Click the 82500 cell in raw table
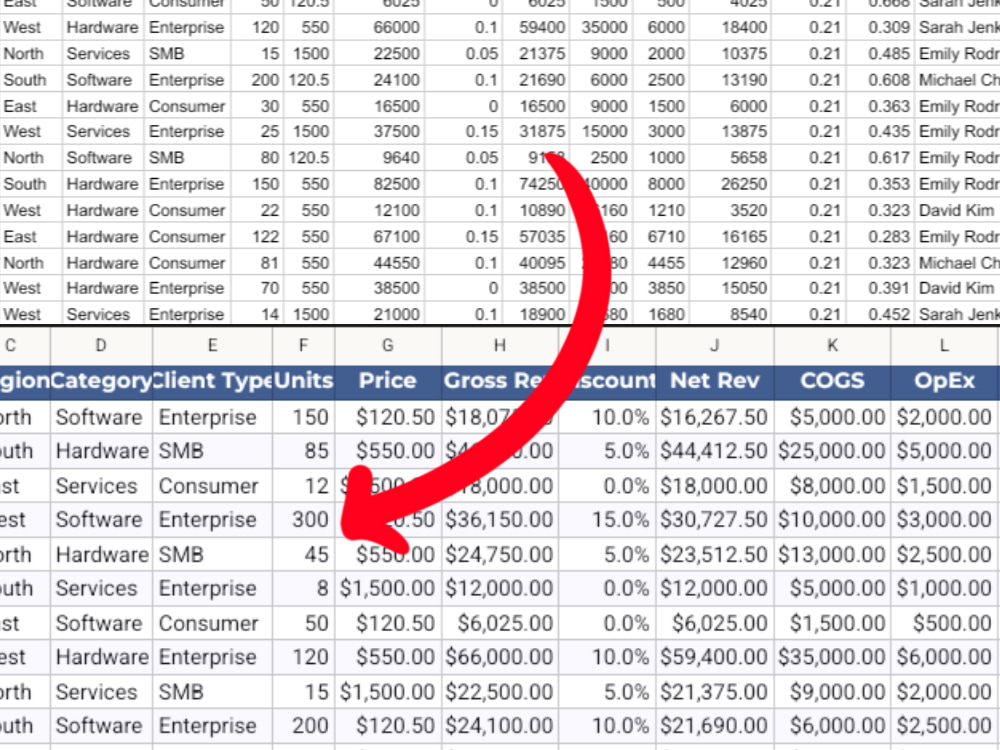Image resolution: width=1000 pixels, height=750 pixels. (379, 184)
